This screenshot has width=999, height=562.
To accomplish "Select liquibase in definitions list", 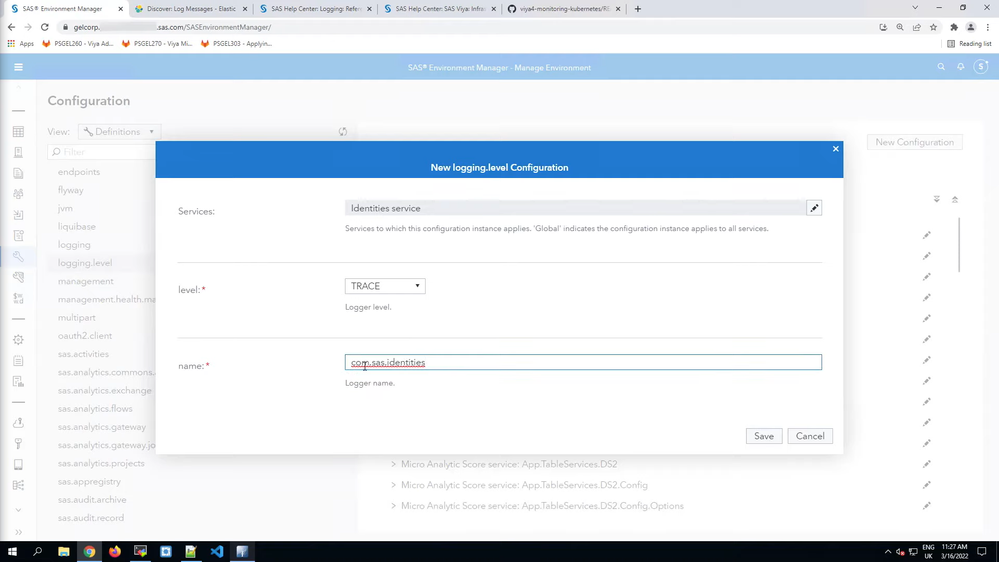I will point(76,226).
